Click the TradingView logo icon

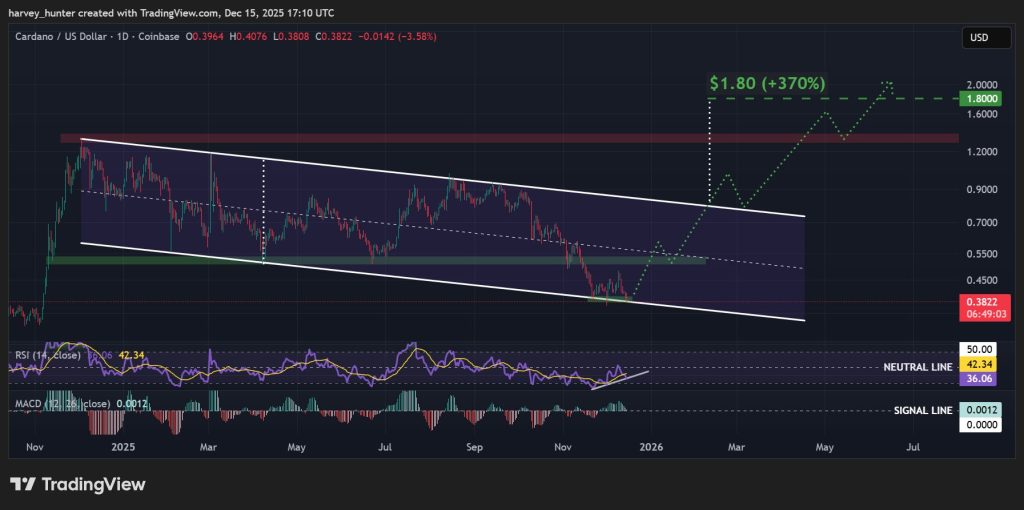24,484
